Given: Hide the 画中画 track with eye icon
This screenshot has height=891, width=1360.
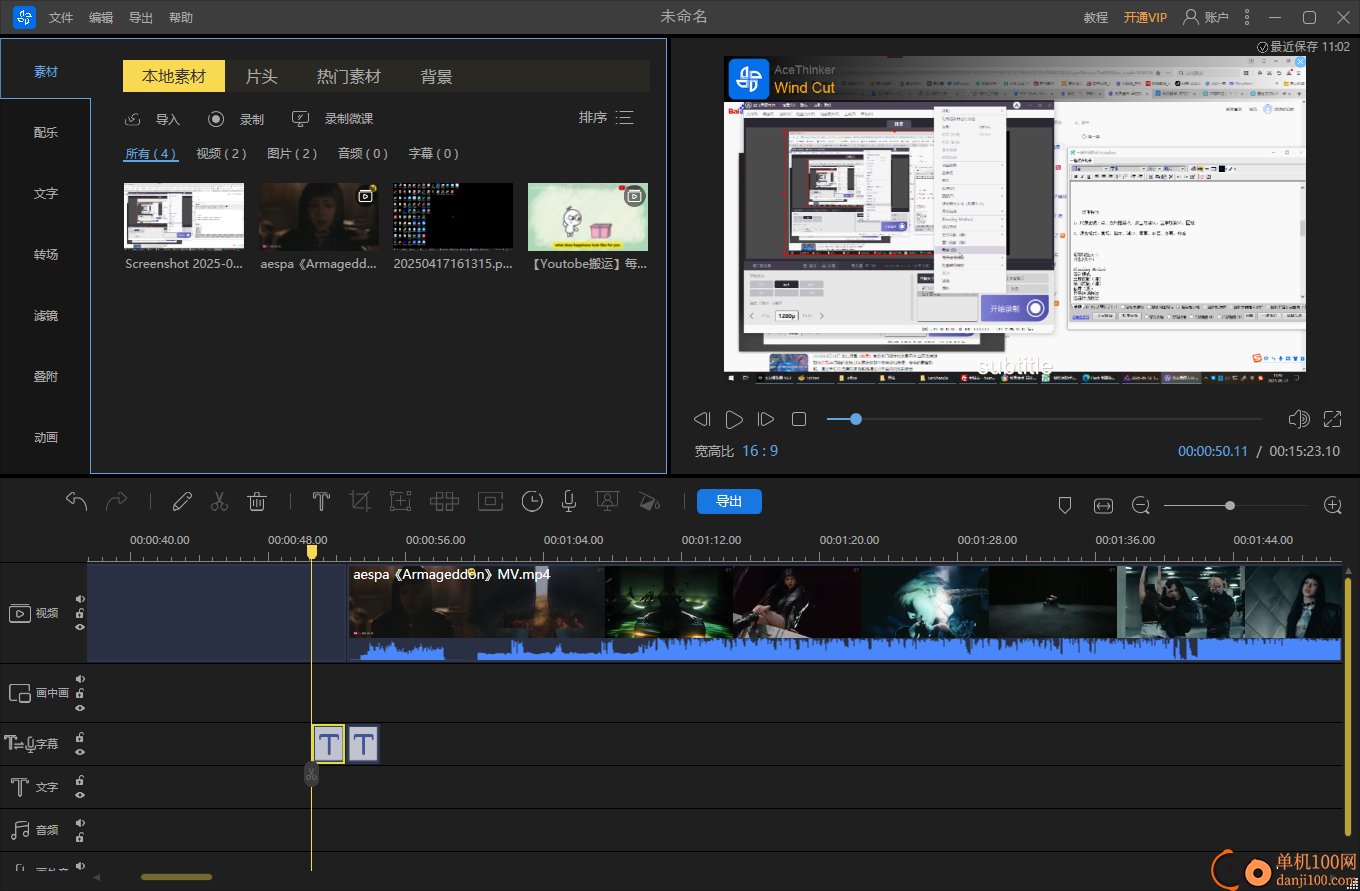Looking at the screenshot, I should pyautogui.click(x=80, y=707).
